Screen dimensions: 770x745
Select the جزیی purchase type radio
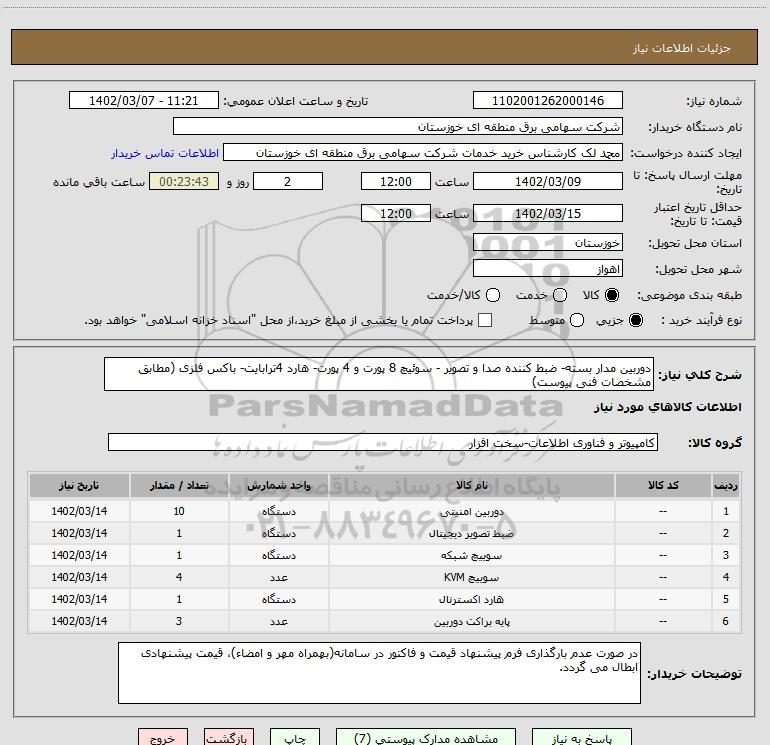(x=638, y=320)
